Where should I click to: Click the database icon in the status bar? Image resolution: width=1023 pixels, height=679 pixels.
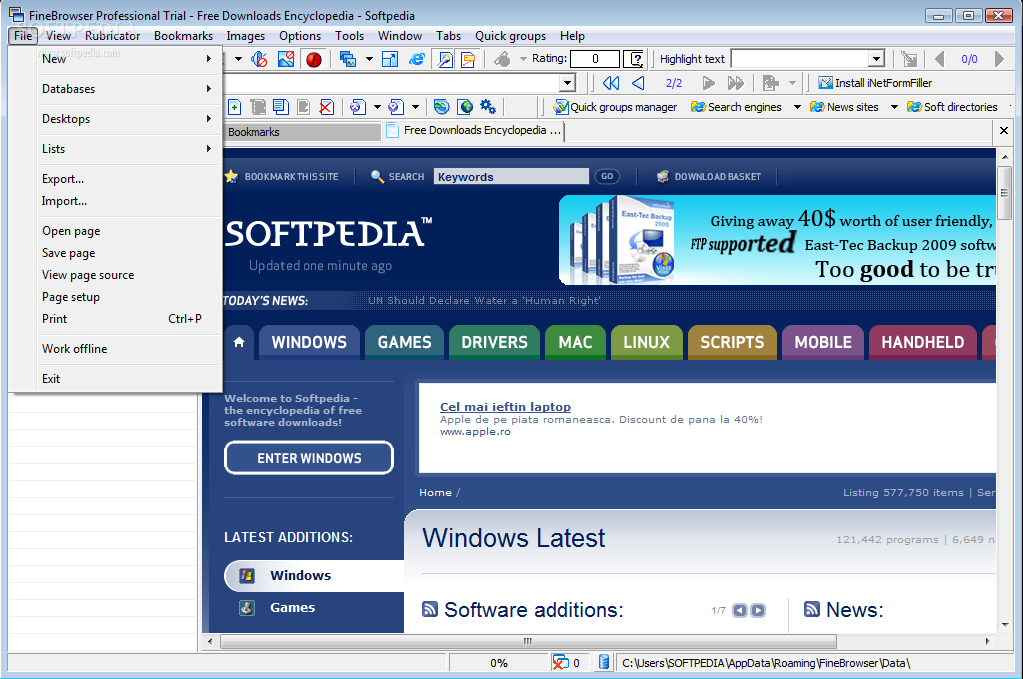pyautogui.click(x=603, y=663)
